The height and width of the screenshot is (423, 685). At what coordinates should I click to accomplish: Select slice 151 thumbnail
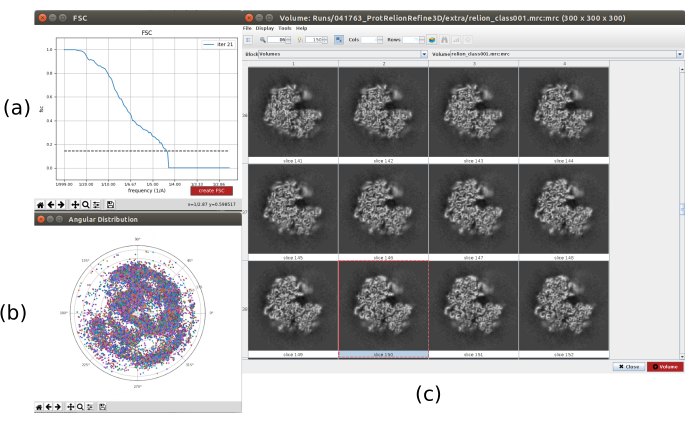[x=474, y=306]
